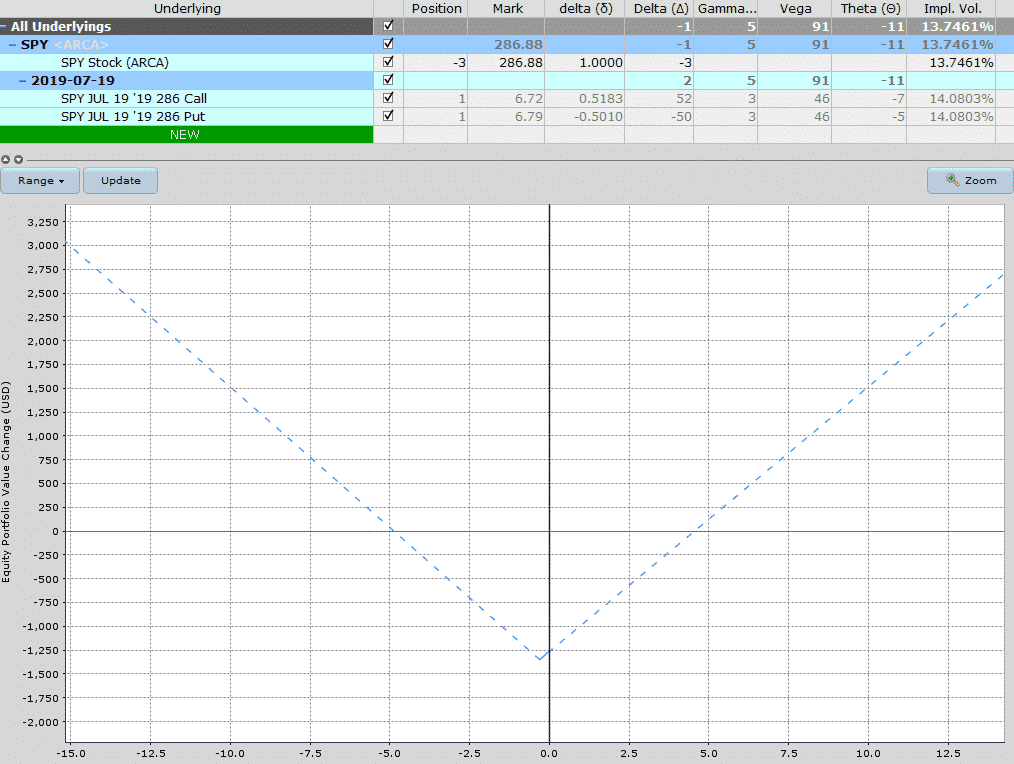The image size is (1014, 764).
Task: Click the Vega column header
Action: click(x=795, y=8)
